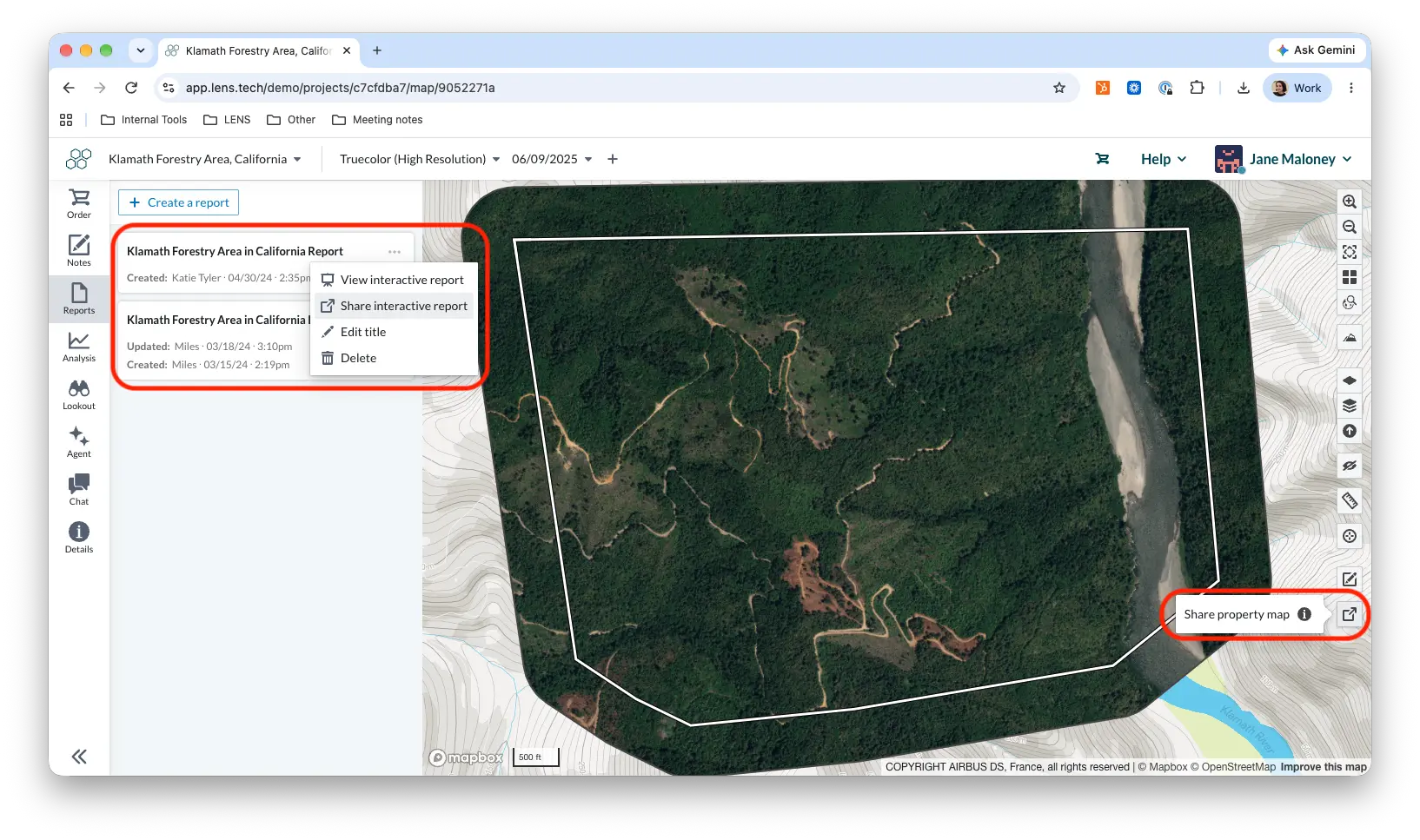The image size is (1420, 840).
Task: Collapse the sidebar with double chevron
Action: coord(79,757)
